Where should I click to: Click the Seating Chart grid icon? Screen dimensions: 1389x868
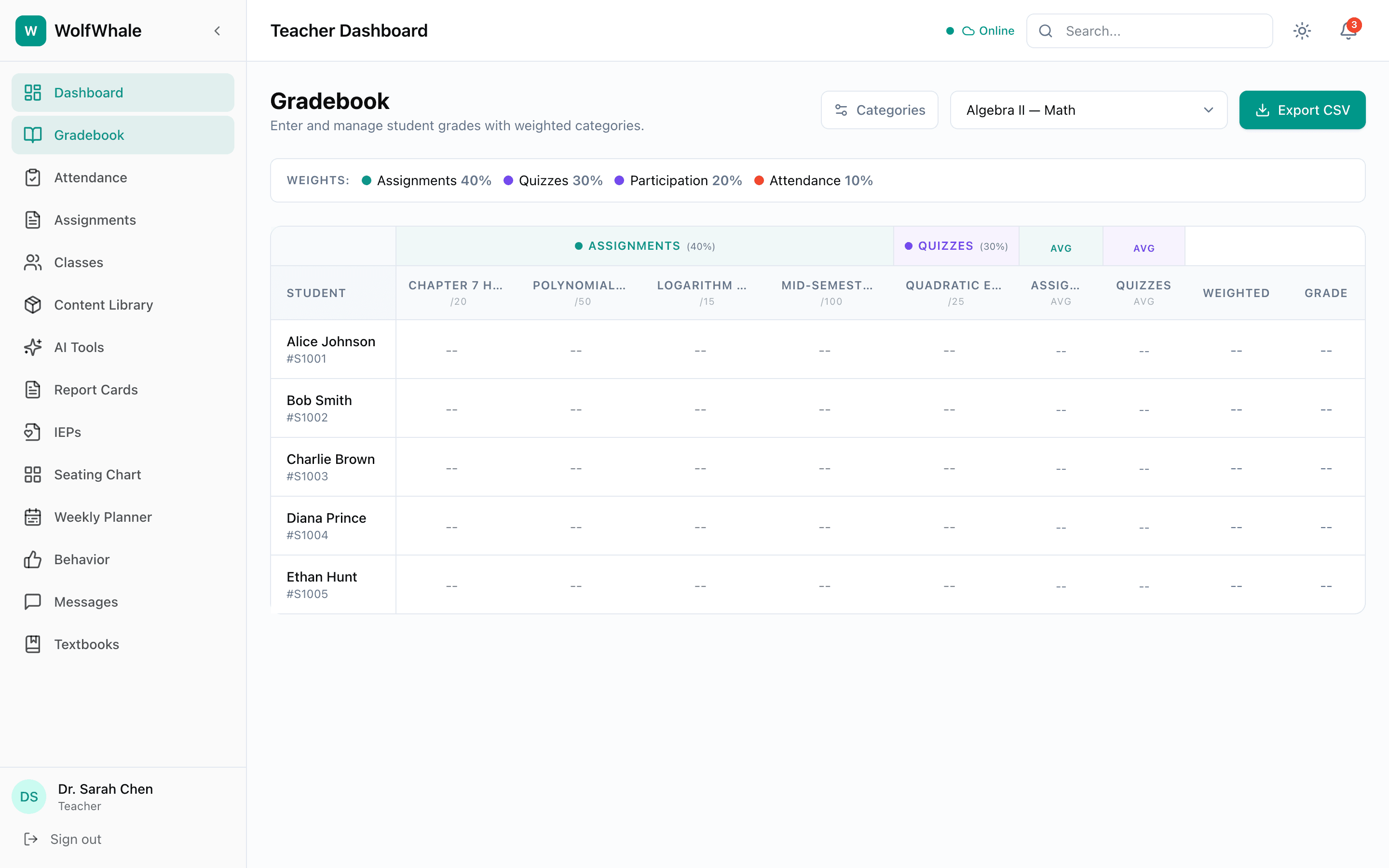click(32, 474)
